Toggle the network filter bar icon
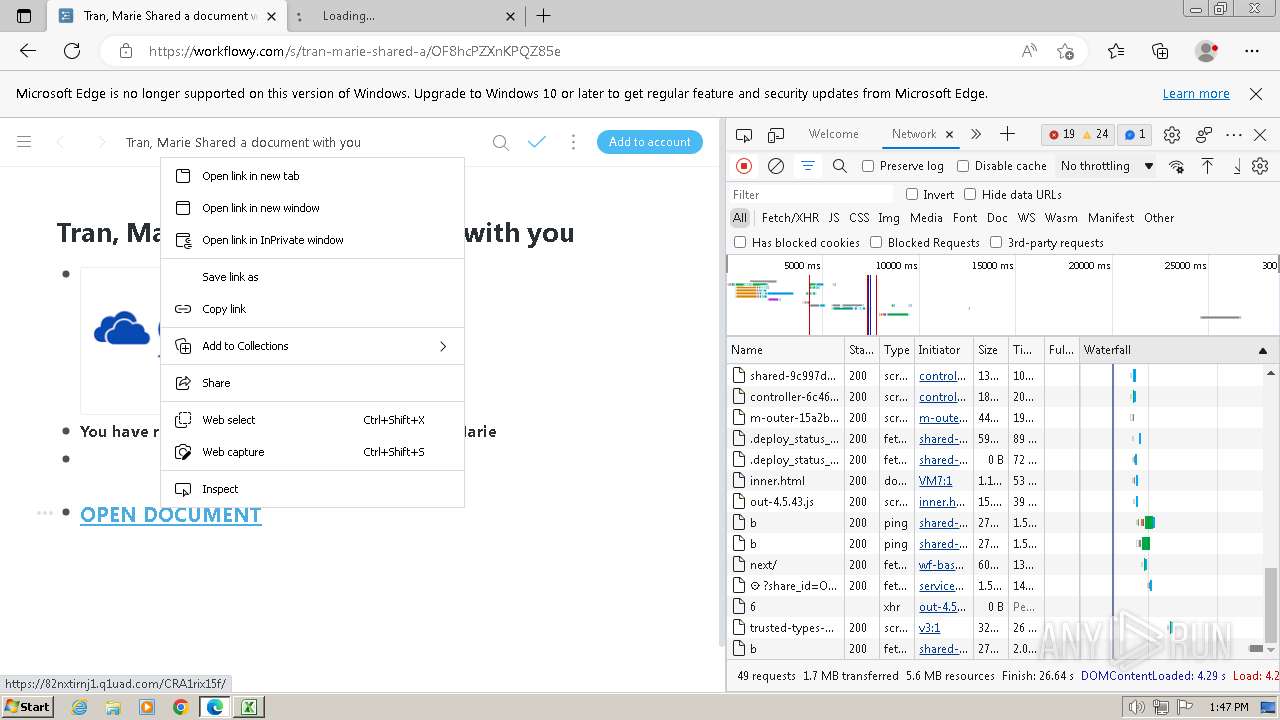Image resolution: width=1280 pixels, height=720 pixels. coord(808,166)
